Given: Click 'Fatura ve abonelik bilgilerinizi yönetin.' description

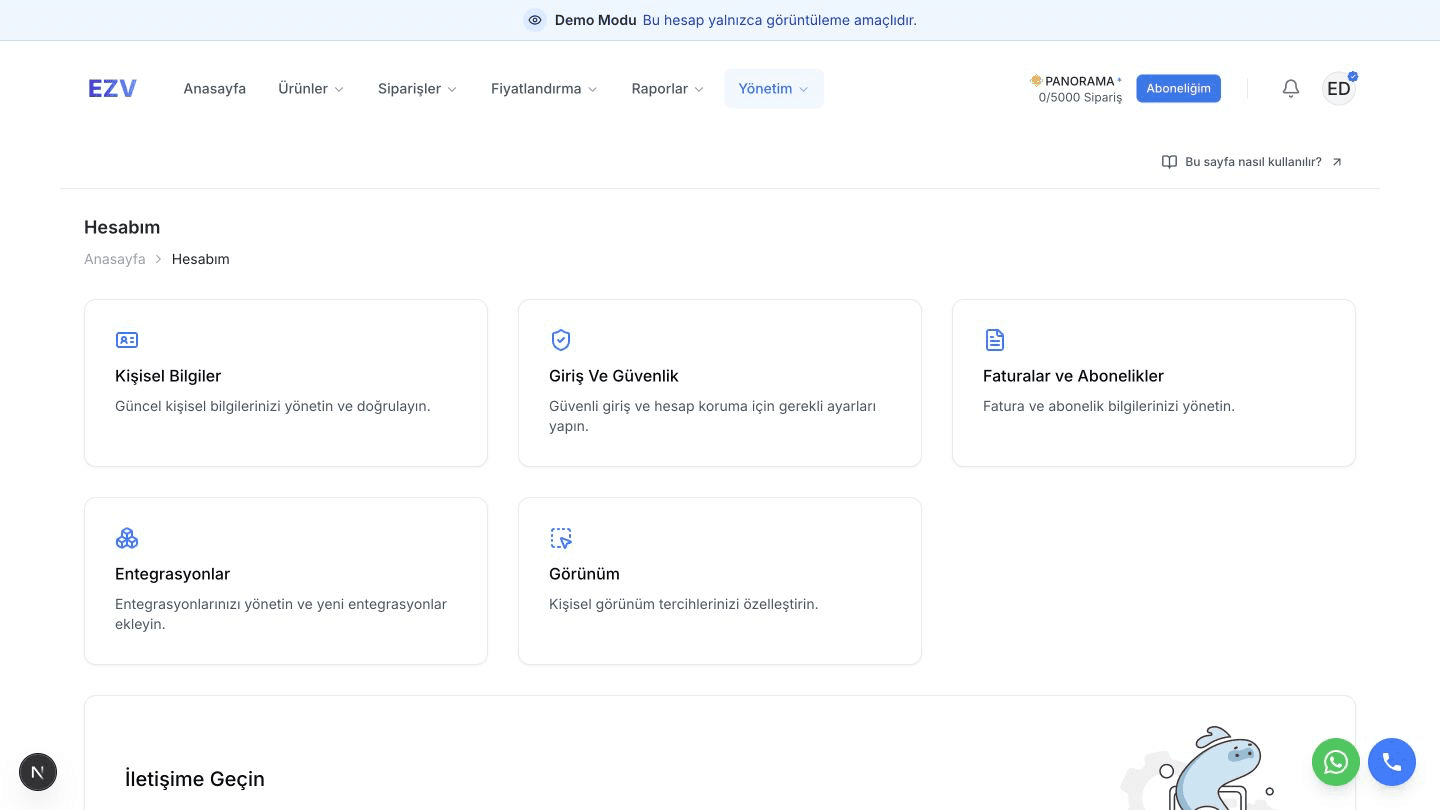Looking at the screenshot, I should [x=1109, y=406].
